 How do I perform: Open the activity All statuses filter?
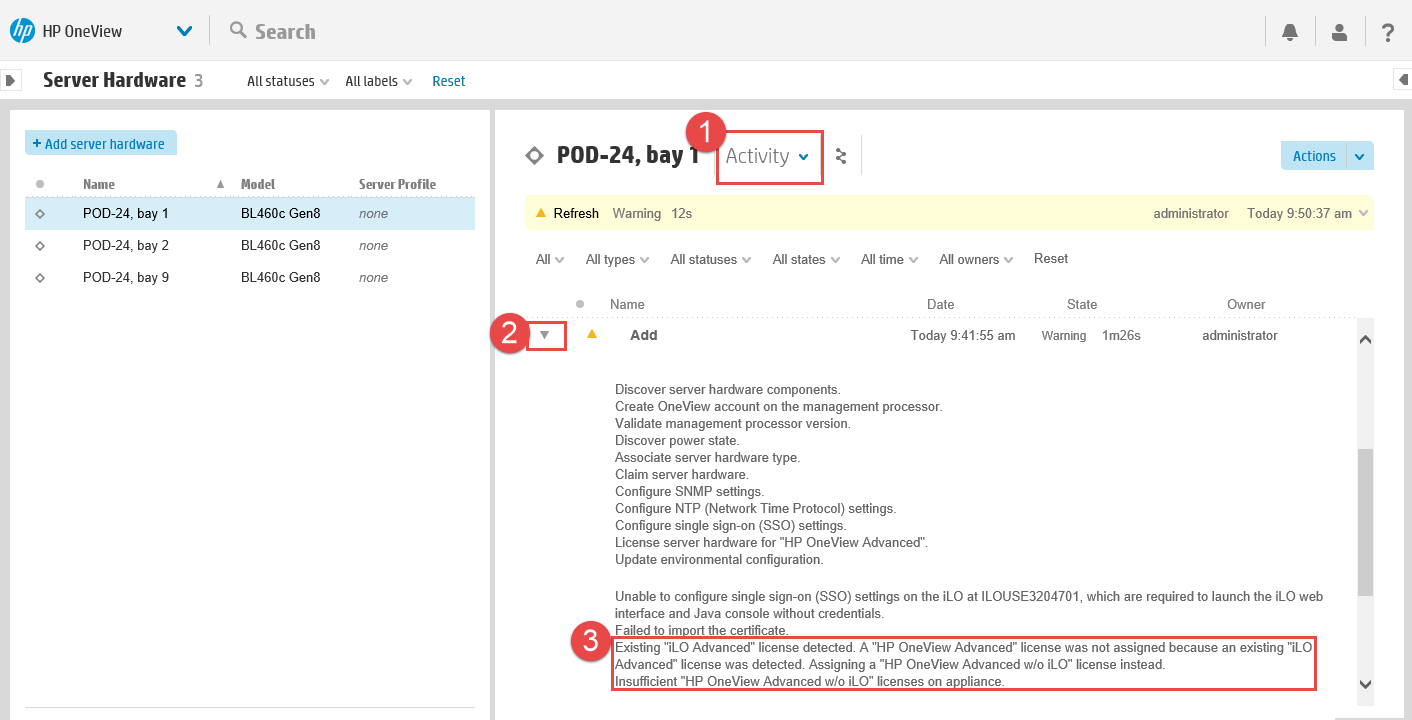pyautogui.click(x=711, y=259)
